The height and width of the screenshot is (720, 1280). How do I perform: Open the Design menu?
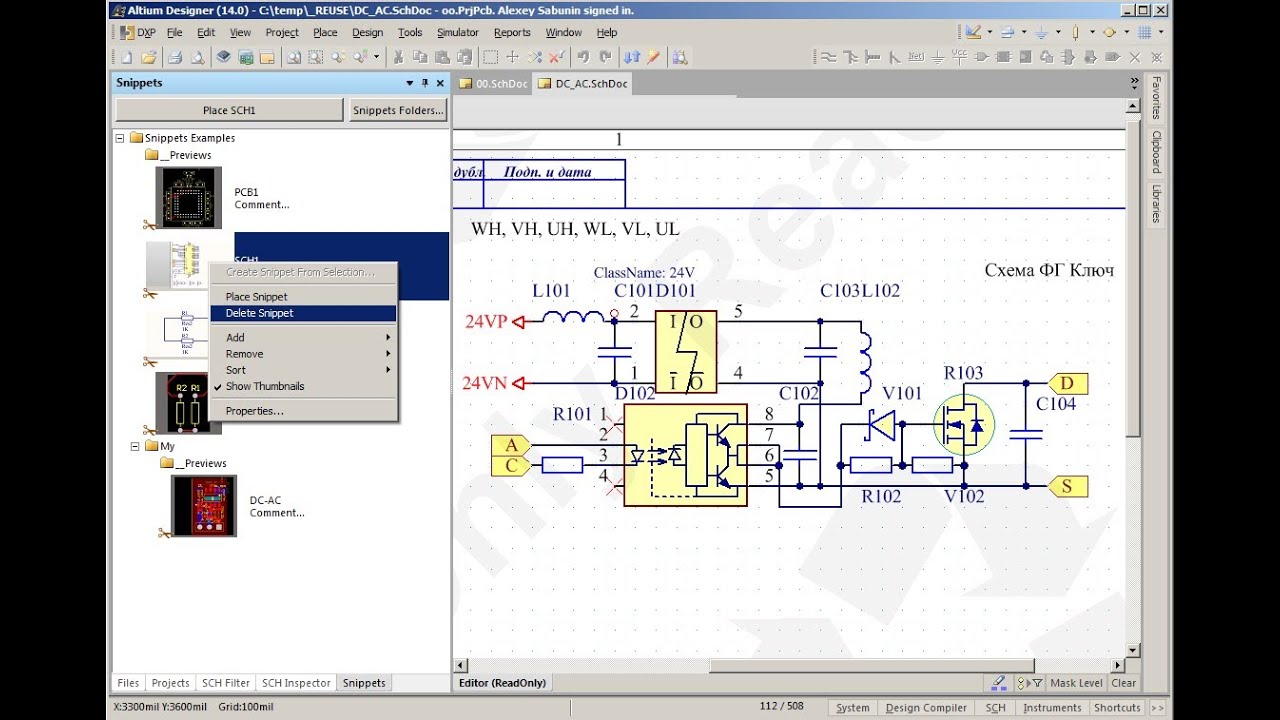367,32
